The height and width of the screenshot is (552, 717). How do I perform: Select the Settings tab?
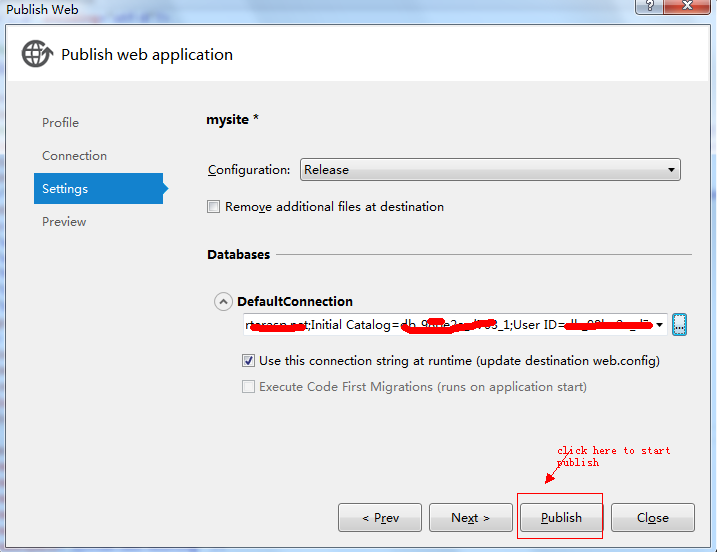point(65,189)
